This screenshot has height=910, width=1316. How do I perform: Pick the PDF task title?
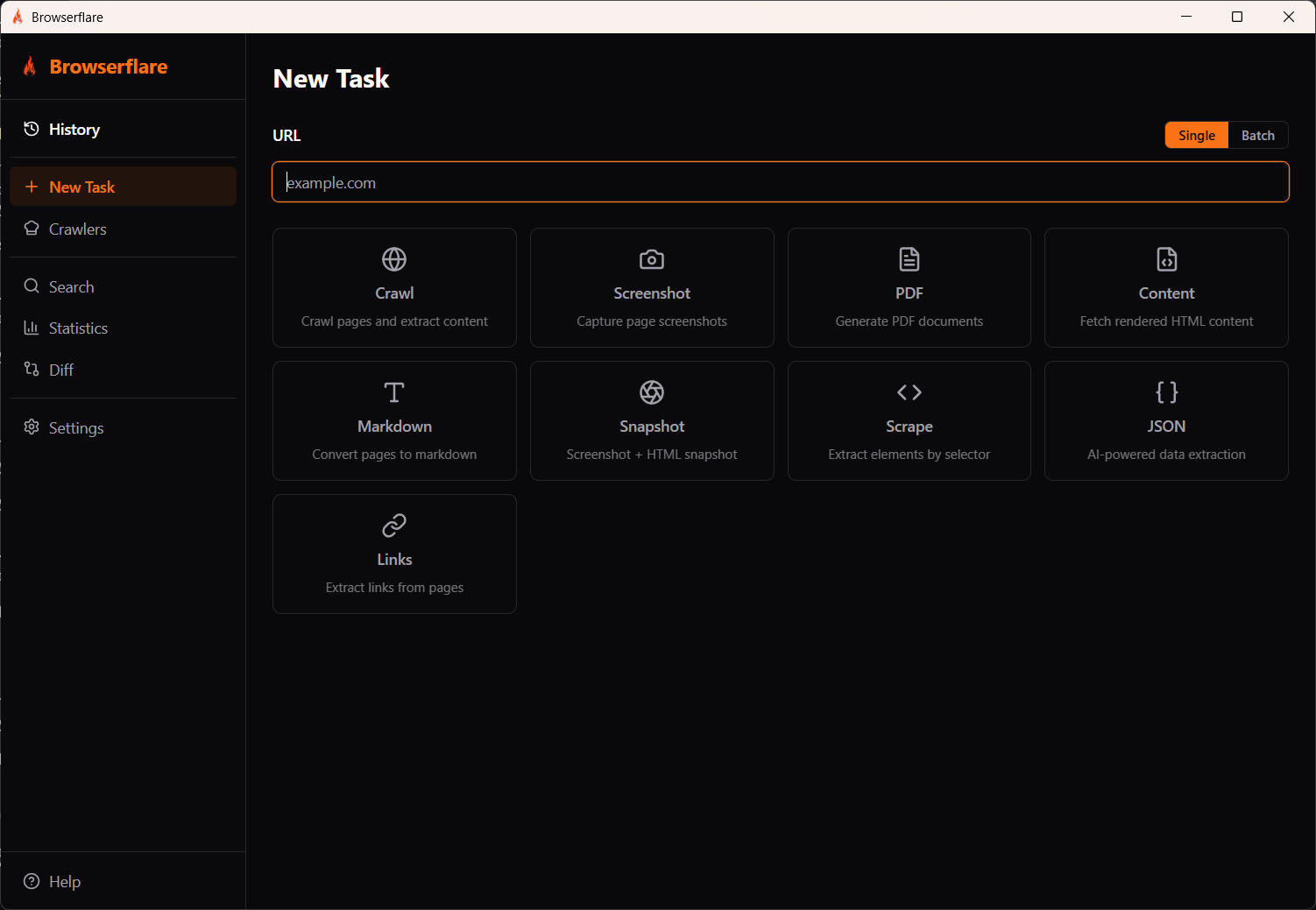pos(909,293)
